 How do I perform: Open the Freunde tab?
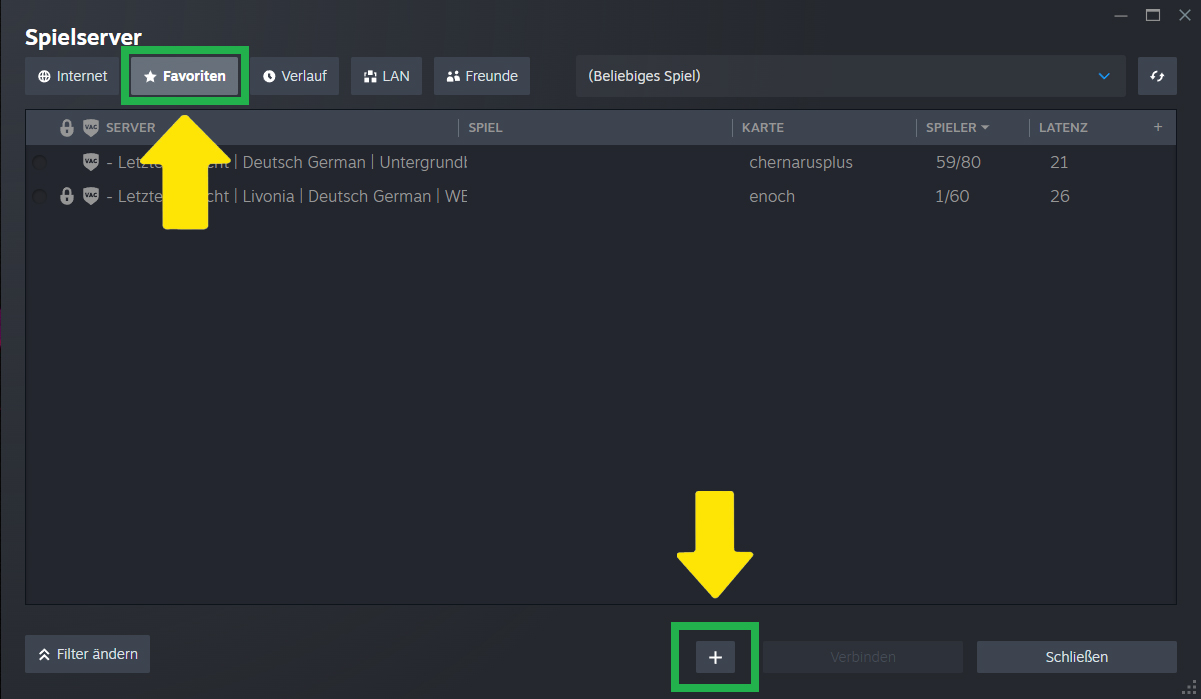pyautogui.click(x=482, y=76)
